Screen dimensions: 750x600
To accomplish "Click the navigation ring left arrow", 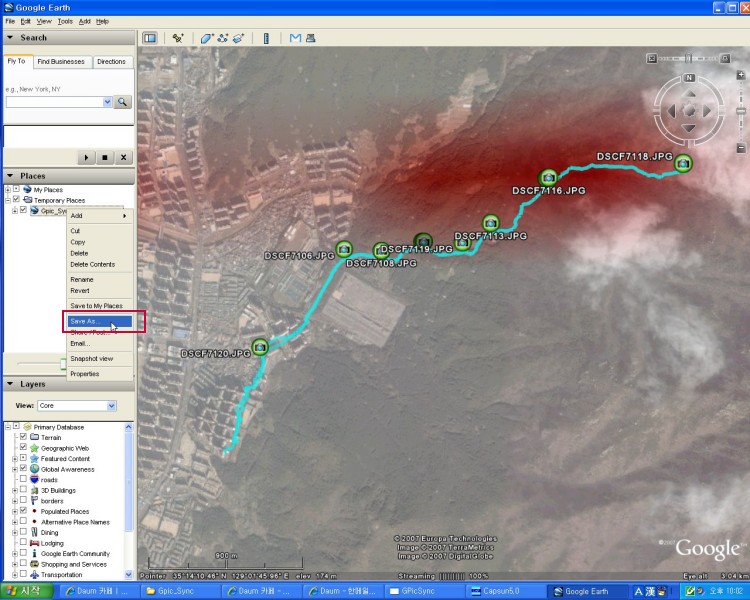I will click(672, 111).
